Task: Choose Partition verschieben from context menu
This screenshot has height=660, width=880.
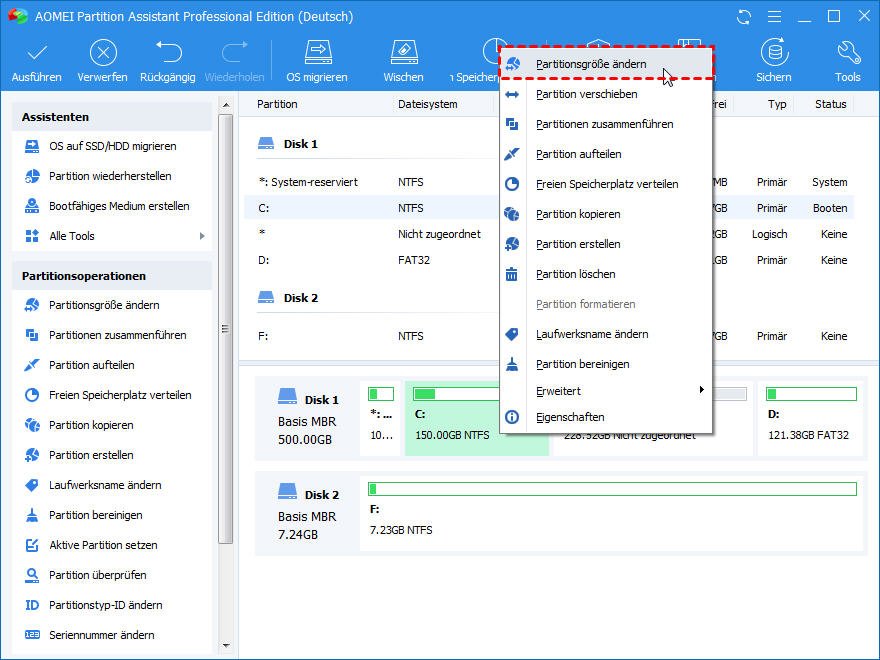Action: pyautogui.click(x=606, y=94)
